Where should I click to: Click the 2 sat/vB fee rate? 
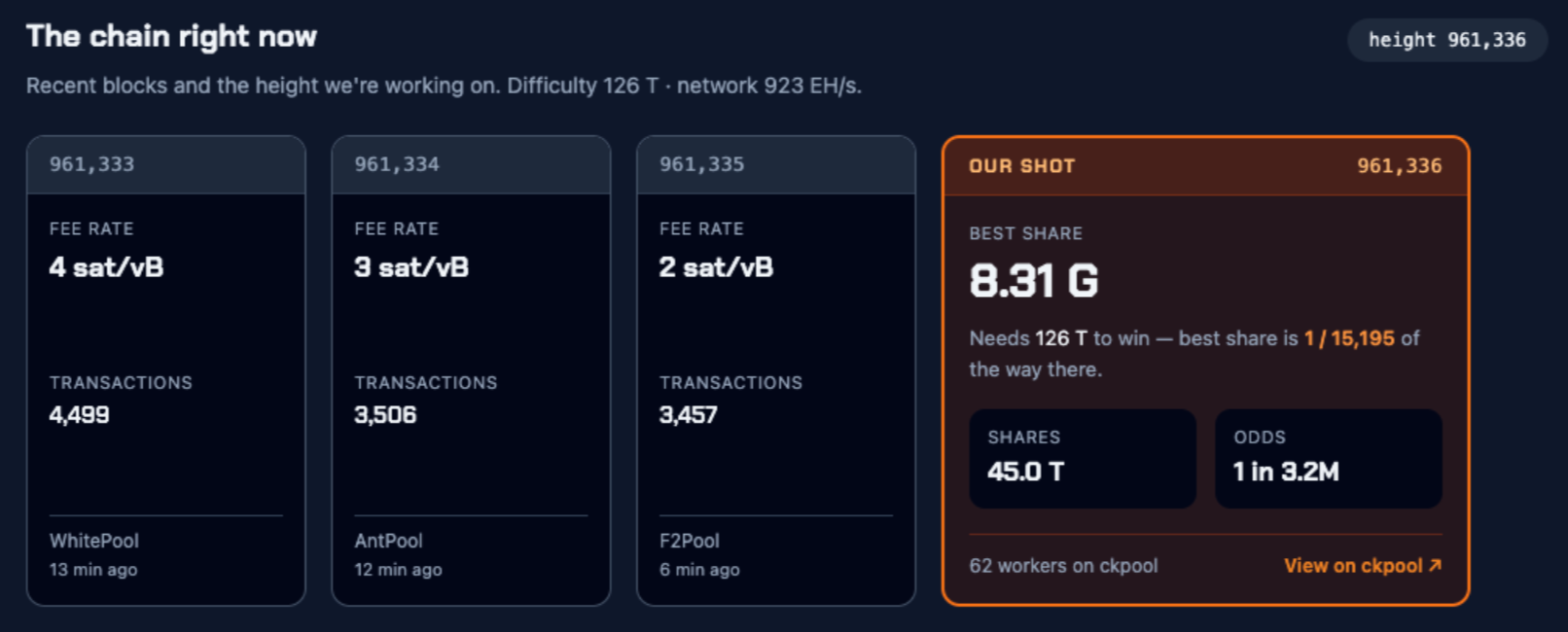coord(716,267)
